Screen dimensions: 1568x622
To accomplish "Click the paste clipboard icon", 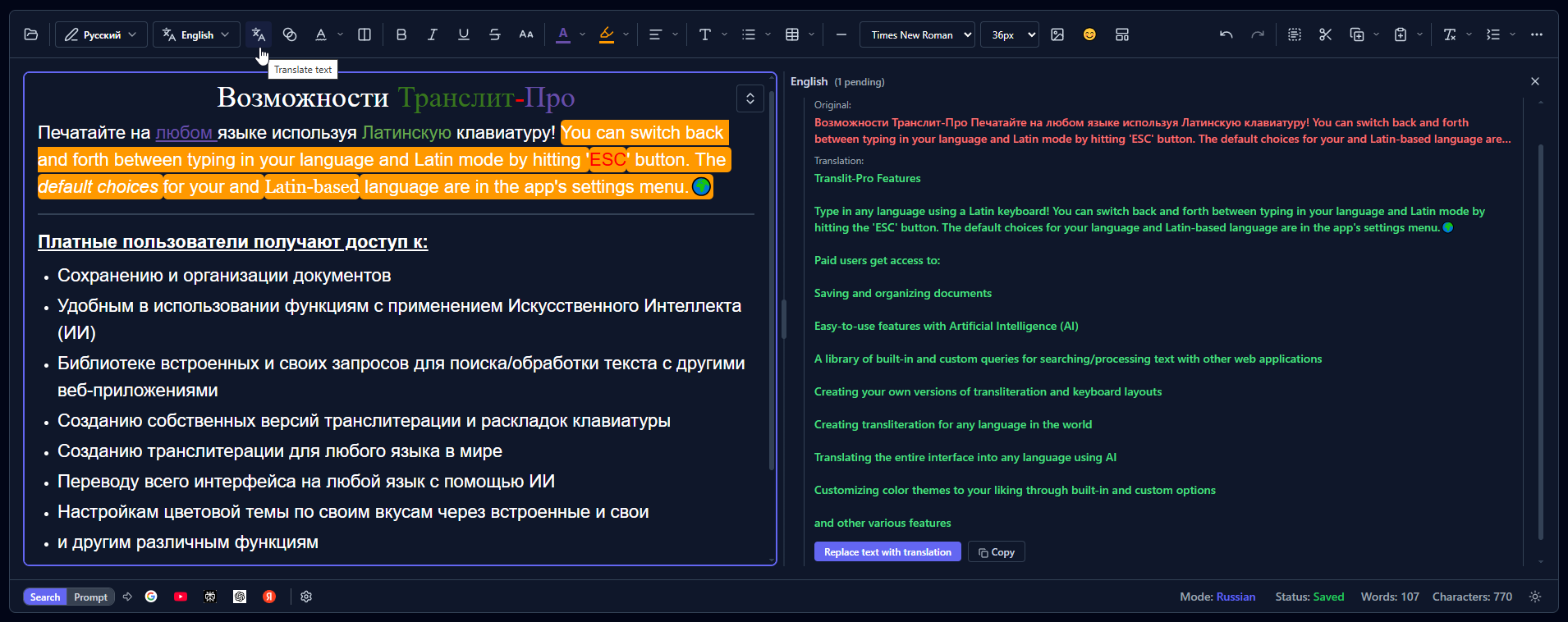I will [x=1401, y=34].
